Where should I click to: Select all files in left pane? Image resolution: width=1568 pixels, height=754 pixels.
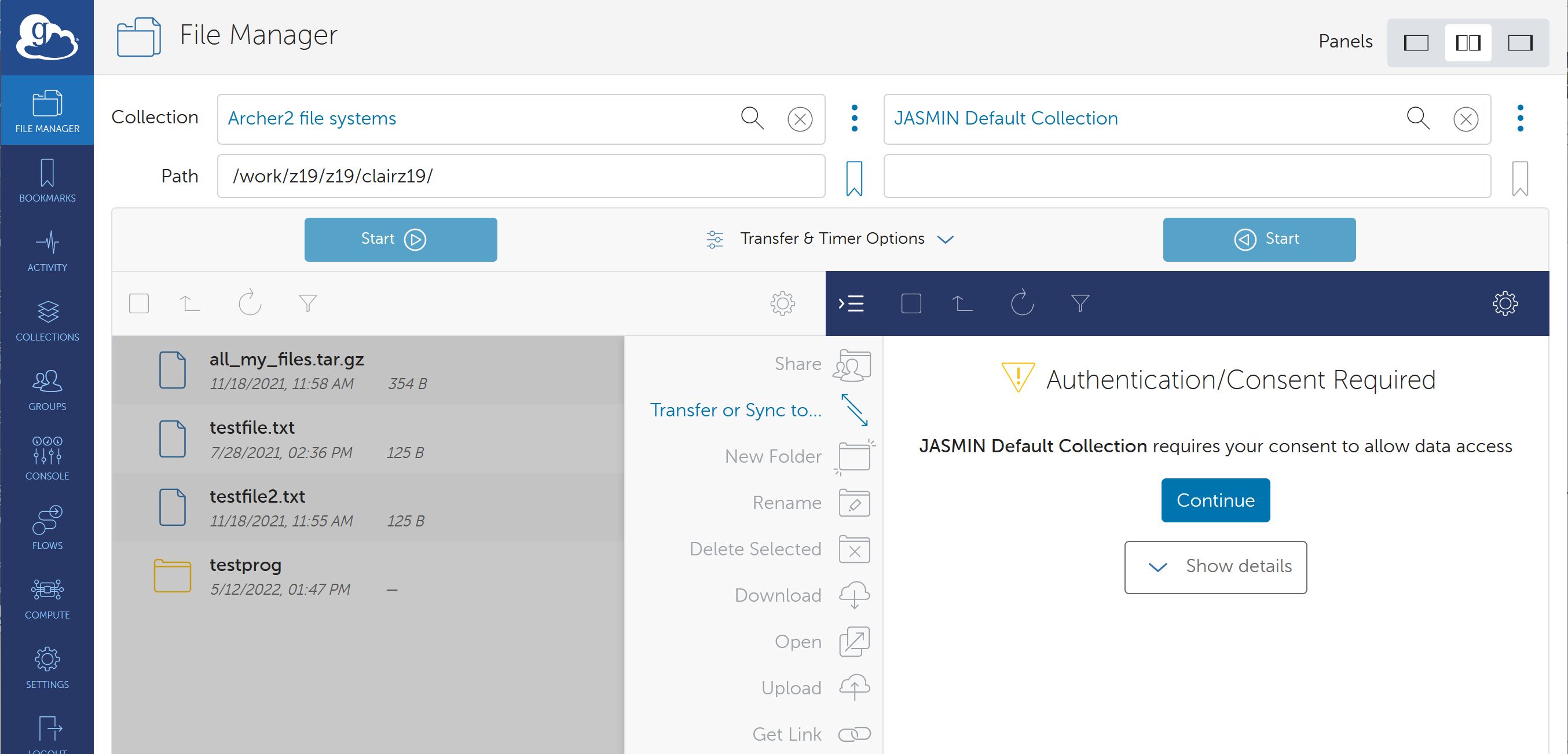[139, 303]
